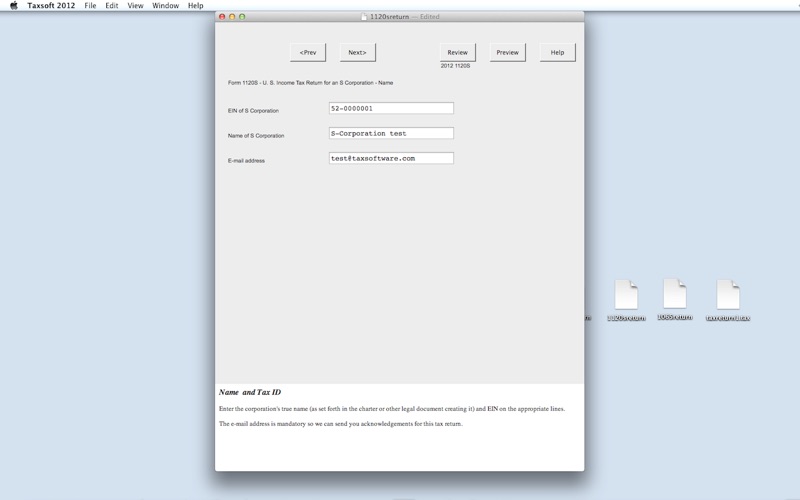The image size is (800, 500).
Task: Go back with the <Prev button
Action: point(308,53)
